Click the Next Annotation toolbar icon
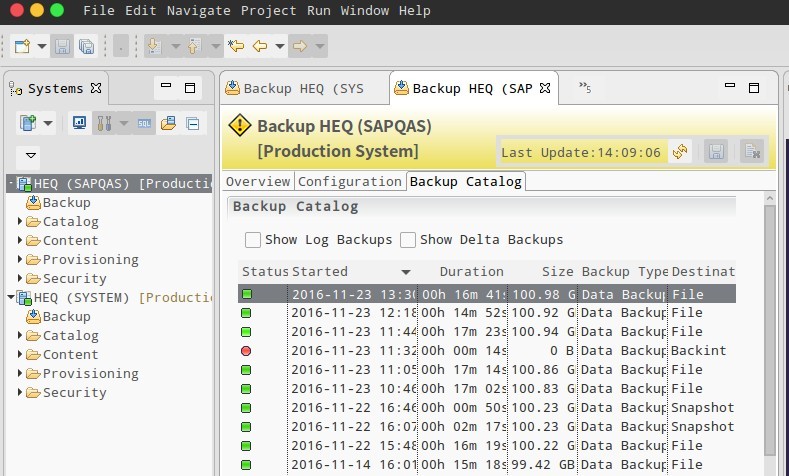 154,46
